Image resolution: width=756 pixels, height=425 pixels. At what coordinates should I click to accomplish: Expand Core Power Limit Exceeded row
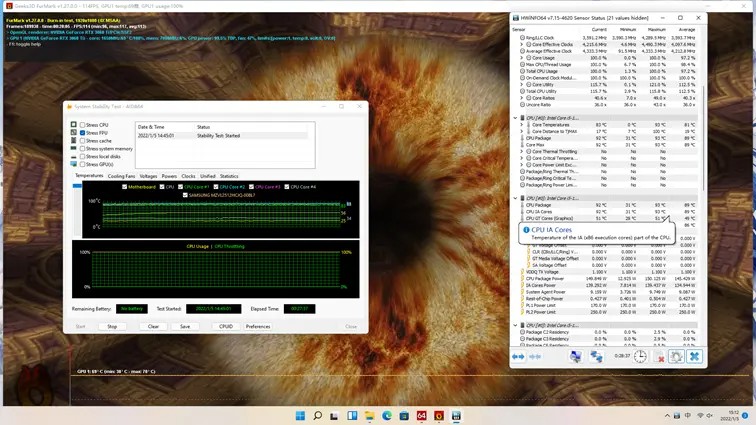pyautogui.click(x=521, y=165)
